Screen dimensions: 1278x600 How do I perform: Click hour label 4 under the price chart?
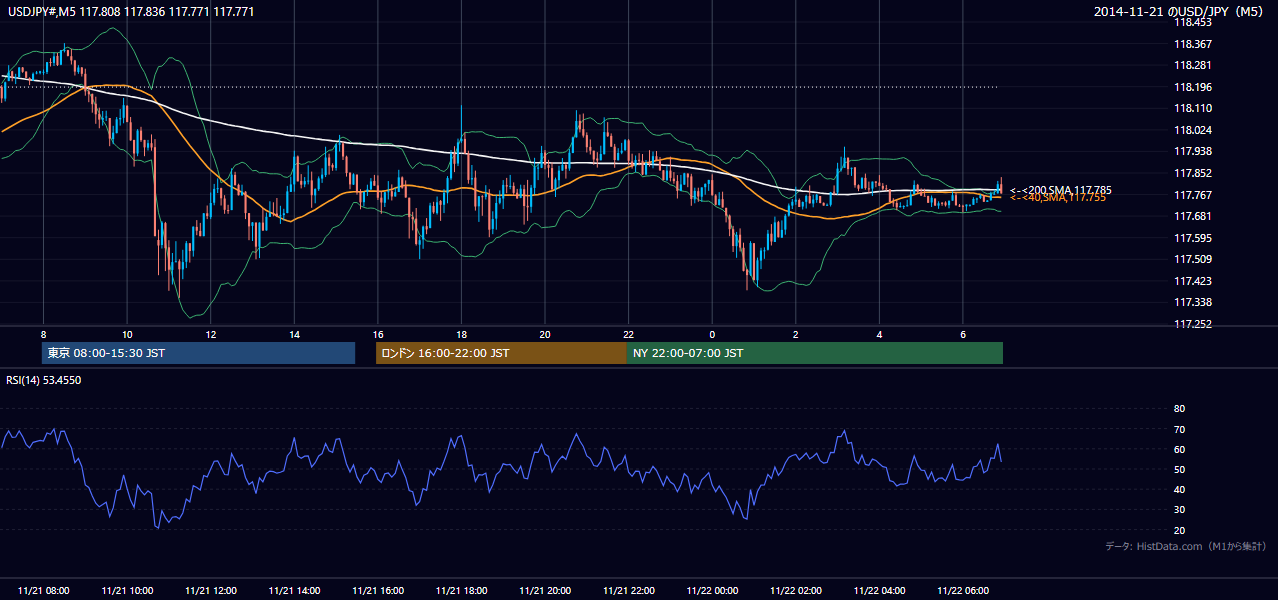(x=879, y=333)
